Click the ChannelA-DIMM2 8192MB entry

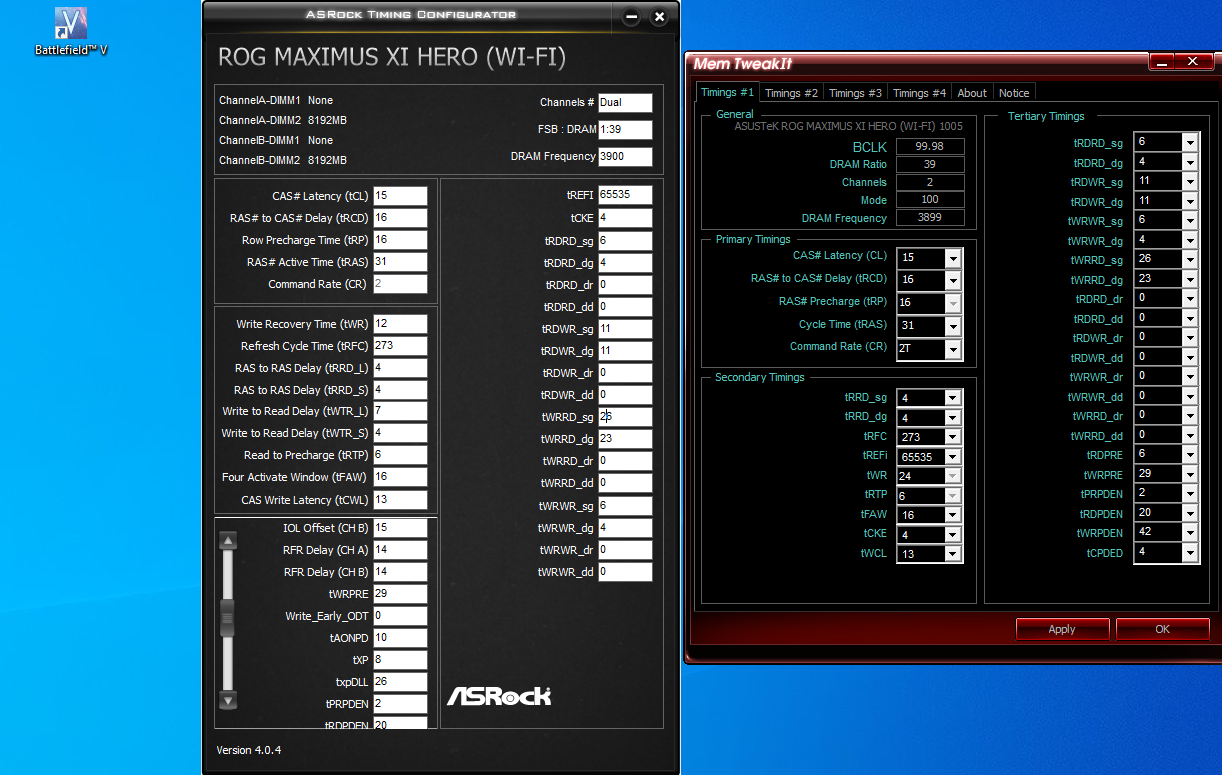point(283,120)
